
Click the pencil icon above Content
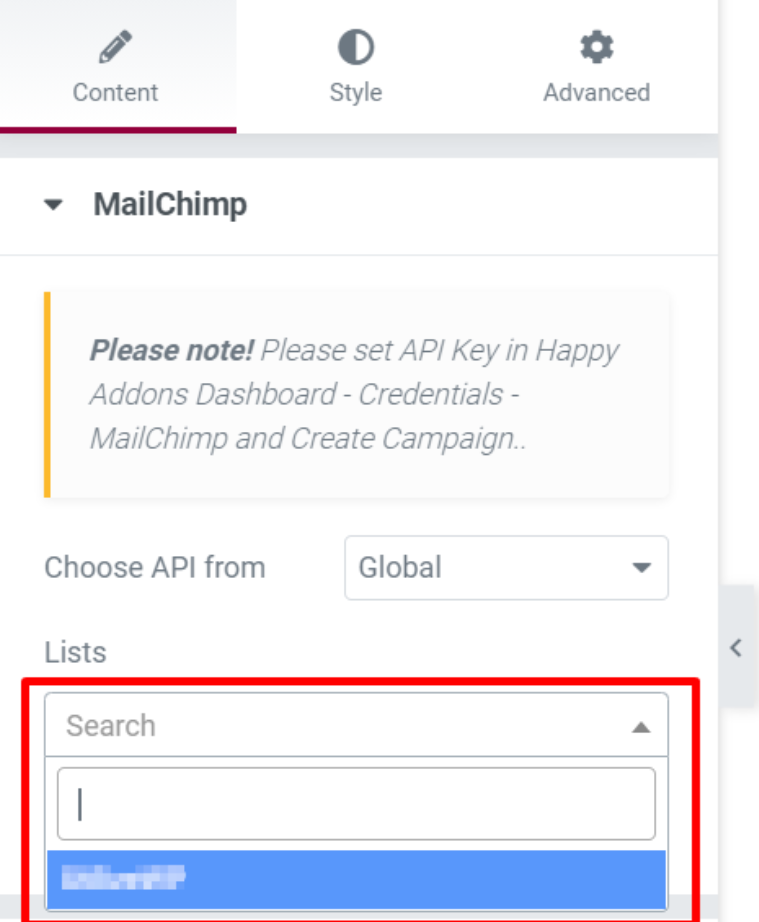[116, 47]
